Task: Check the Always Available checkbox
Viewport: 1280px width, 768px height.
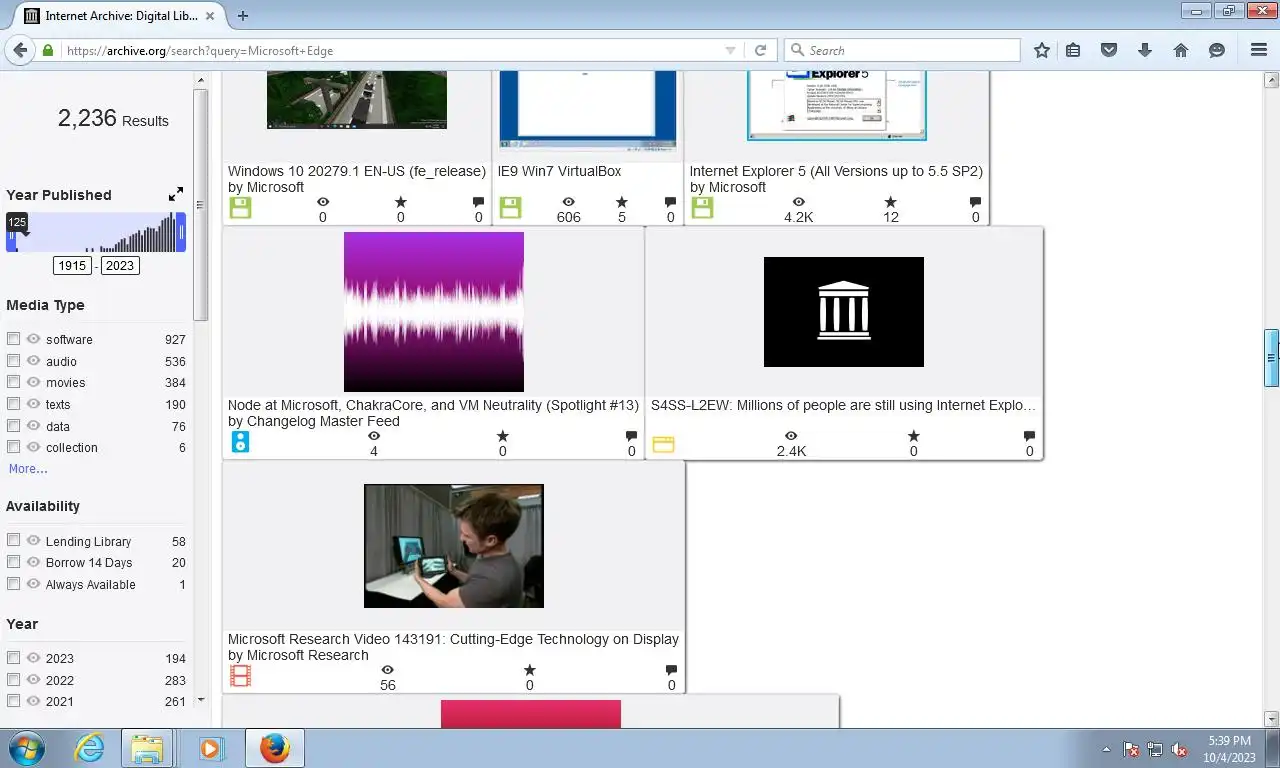Action: (13, 584)
